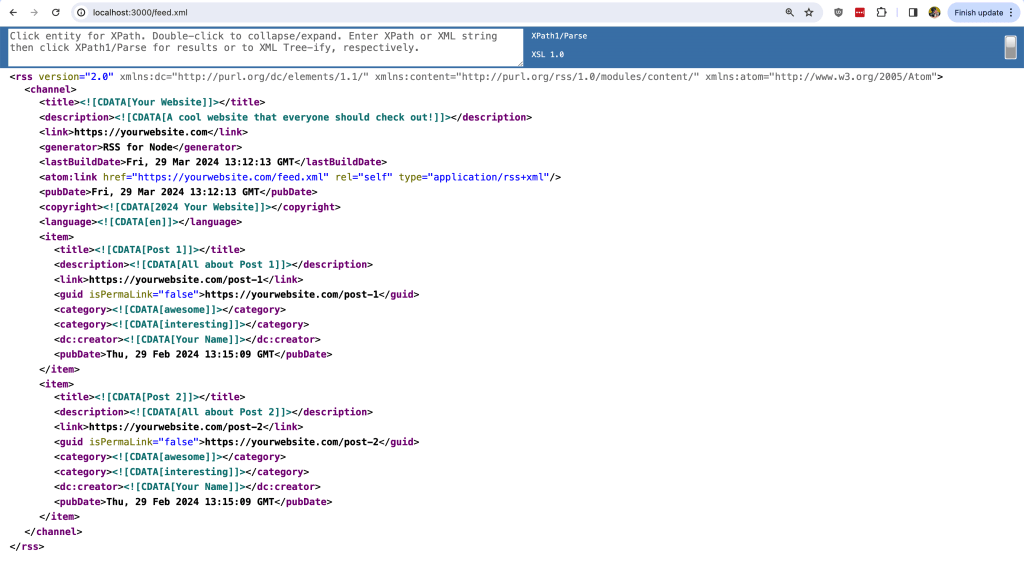1024x567 pixels.
Task: Reload the feed.xml page
Action: click(56, 12)
